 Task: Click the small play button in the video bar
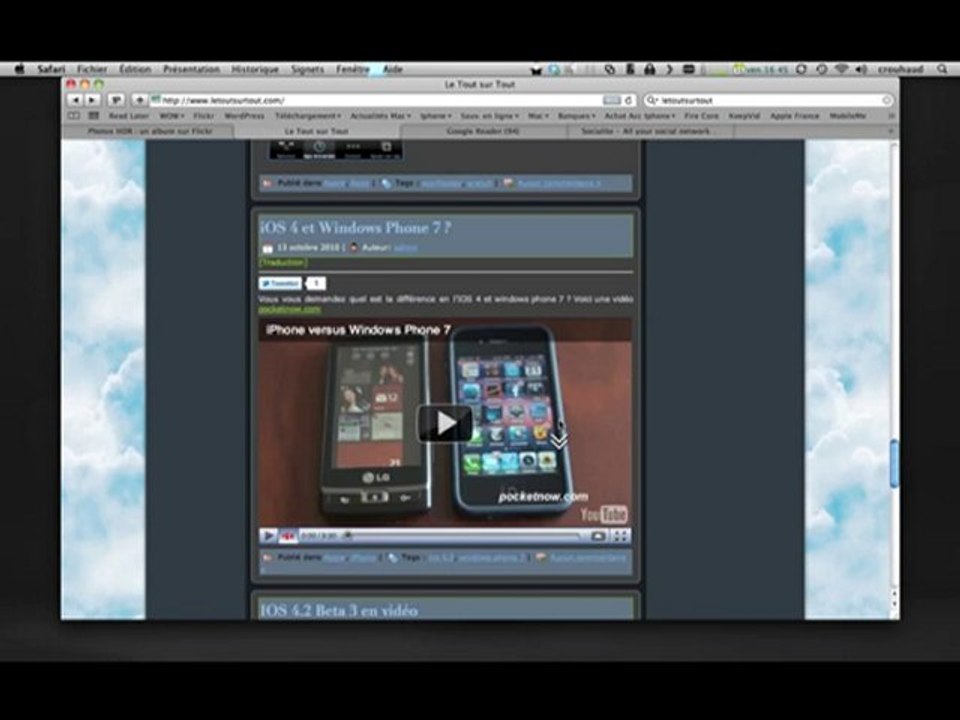[x=268, y=536]
